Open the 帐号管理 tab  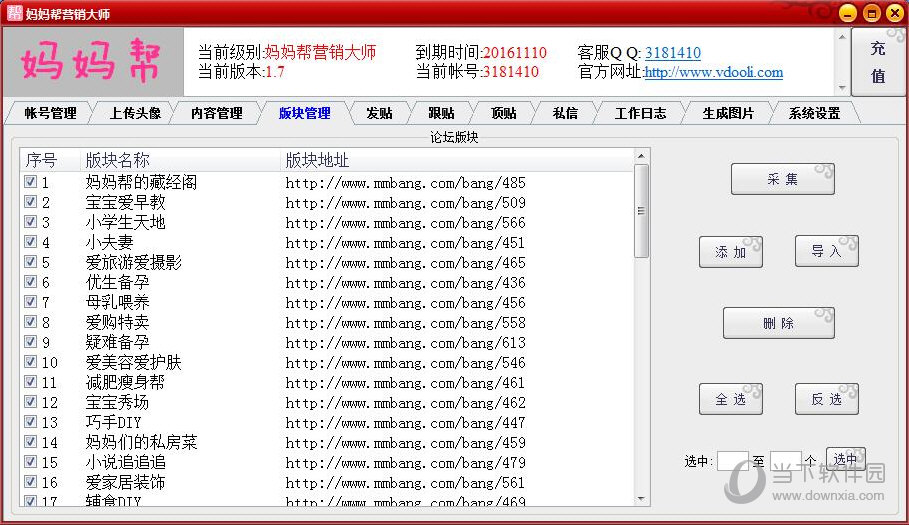click(x=50, y=113)
